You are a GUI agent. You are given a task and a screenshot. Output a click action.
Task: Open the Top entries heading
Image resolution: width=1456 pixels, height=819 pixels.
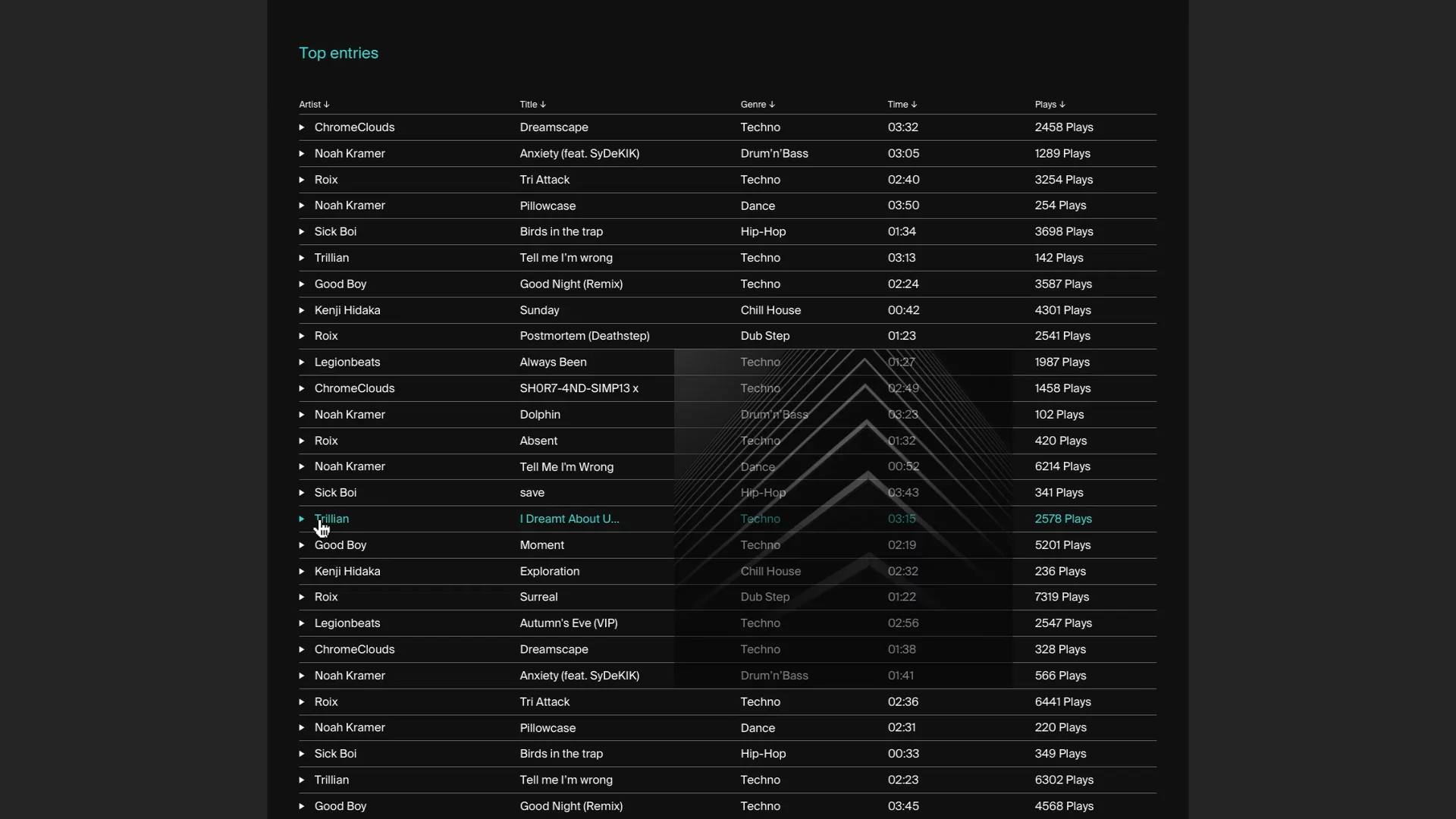pyautogui.click(x=338, y=53)
